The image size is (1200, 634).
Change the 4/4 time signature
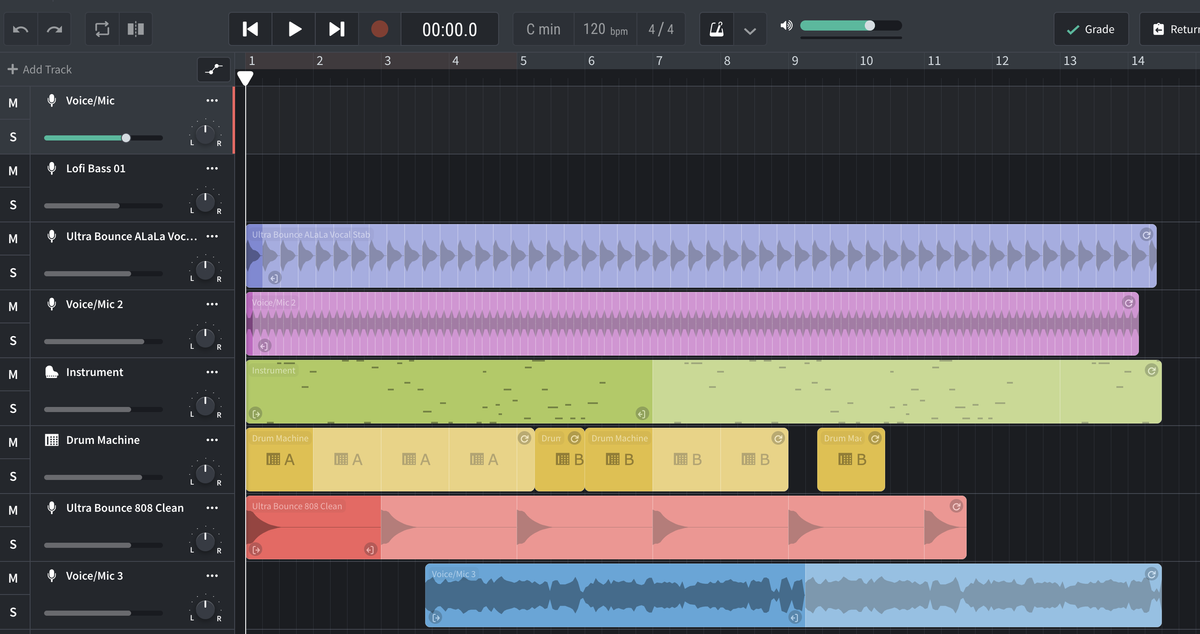coord(661,29)
